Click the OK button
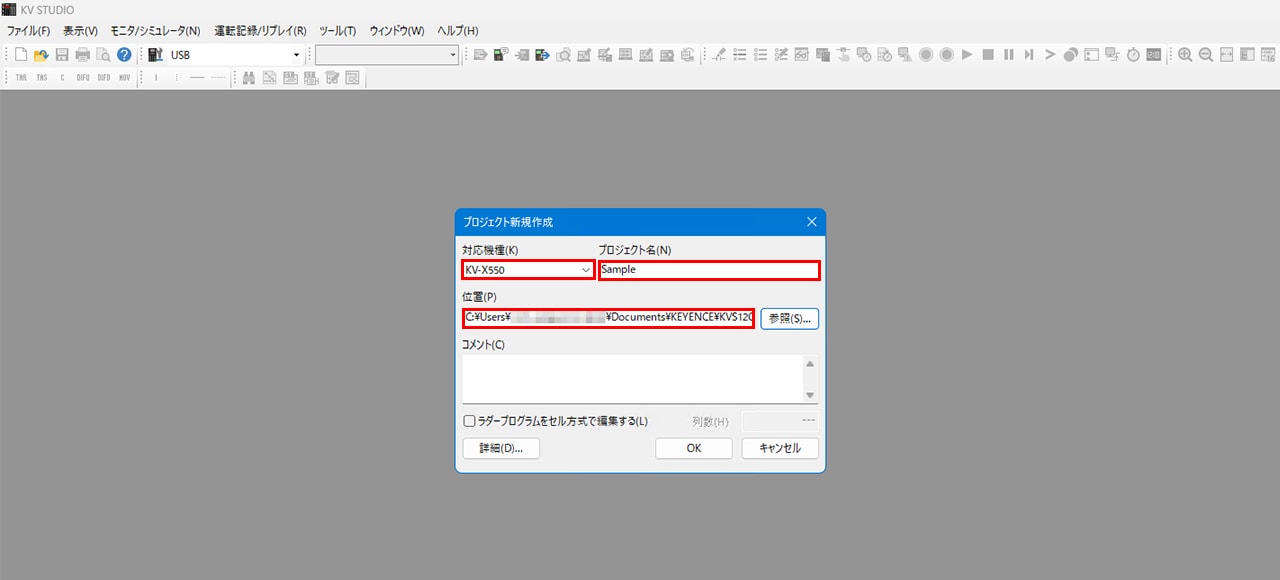Screen dimensions: 1280x580 [693, 448]
